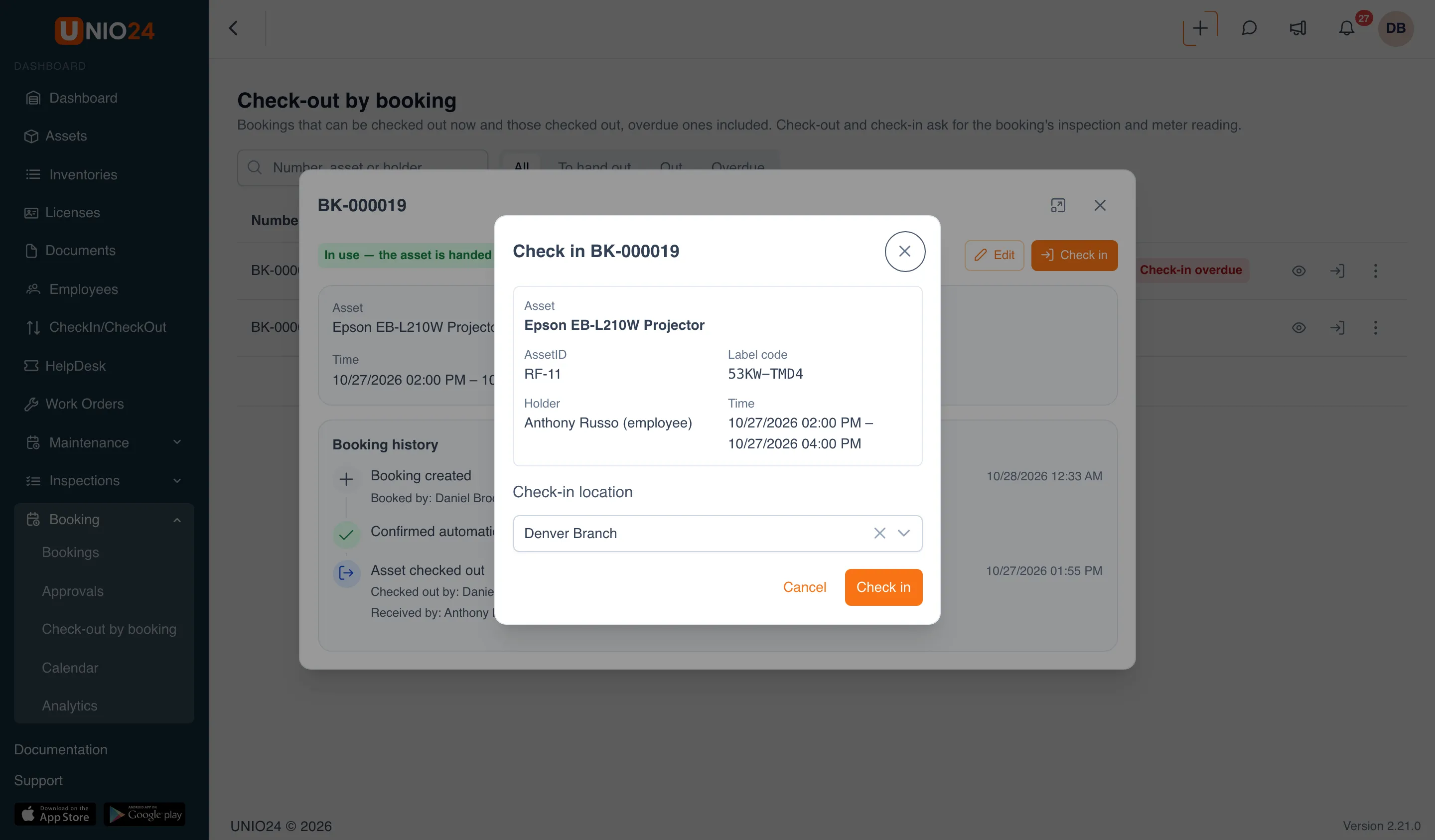
Task: Open the Check-in location dropdown arrow
Action: (x=904, y=533)
